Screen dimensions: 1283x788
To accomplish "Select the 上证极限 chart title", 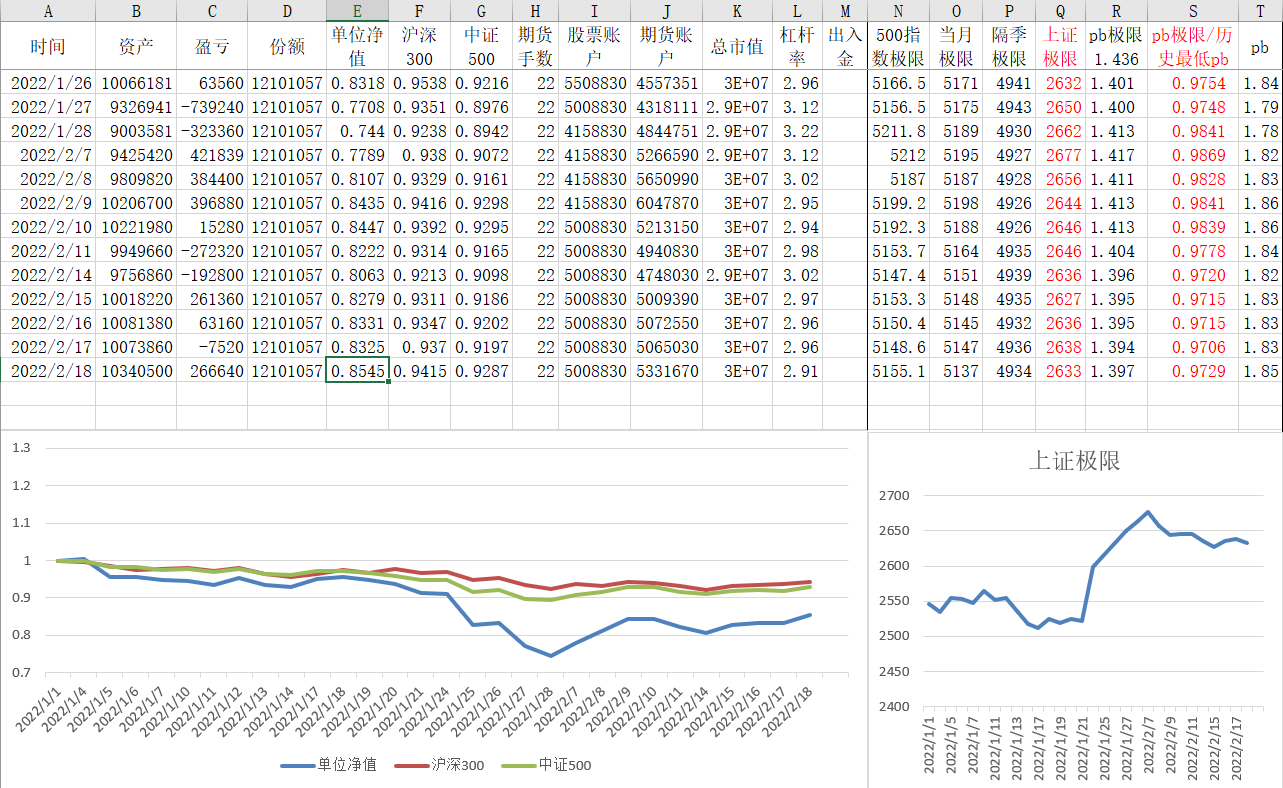I will [1074, 460].
